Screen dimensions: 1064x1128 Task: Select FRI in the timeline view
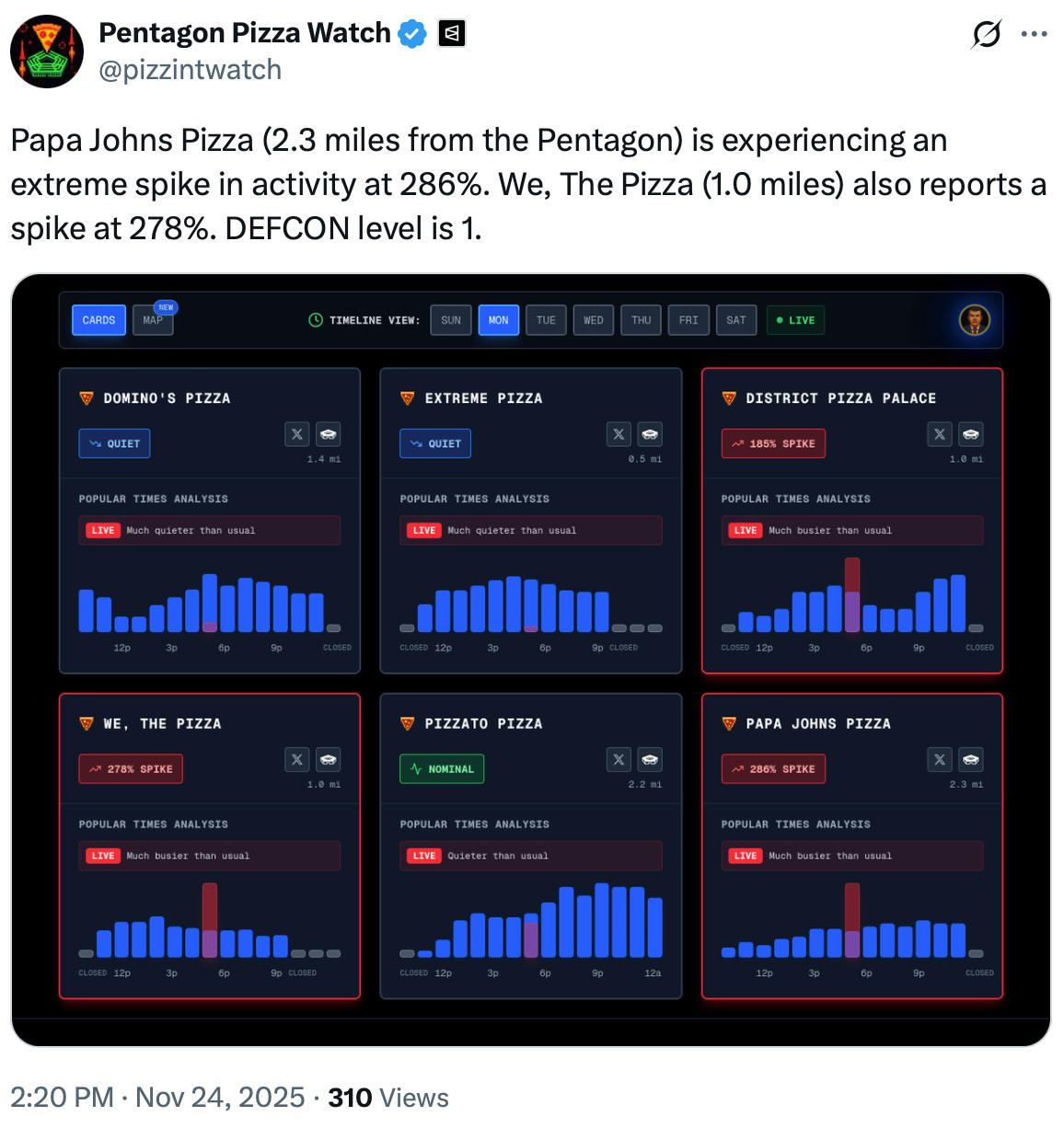coord(688,320)
